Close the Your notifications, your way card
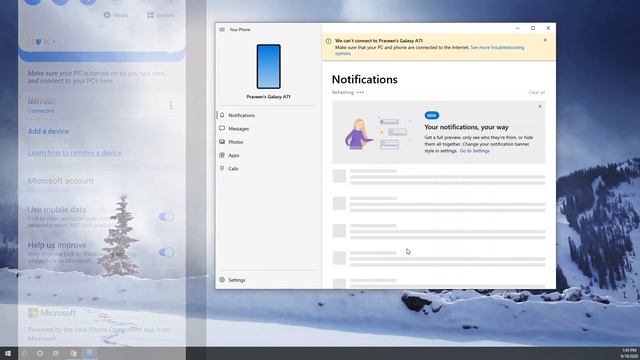The image size is (640, 360). tap(540, 106)
